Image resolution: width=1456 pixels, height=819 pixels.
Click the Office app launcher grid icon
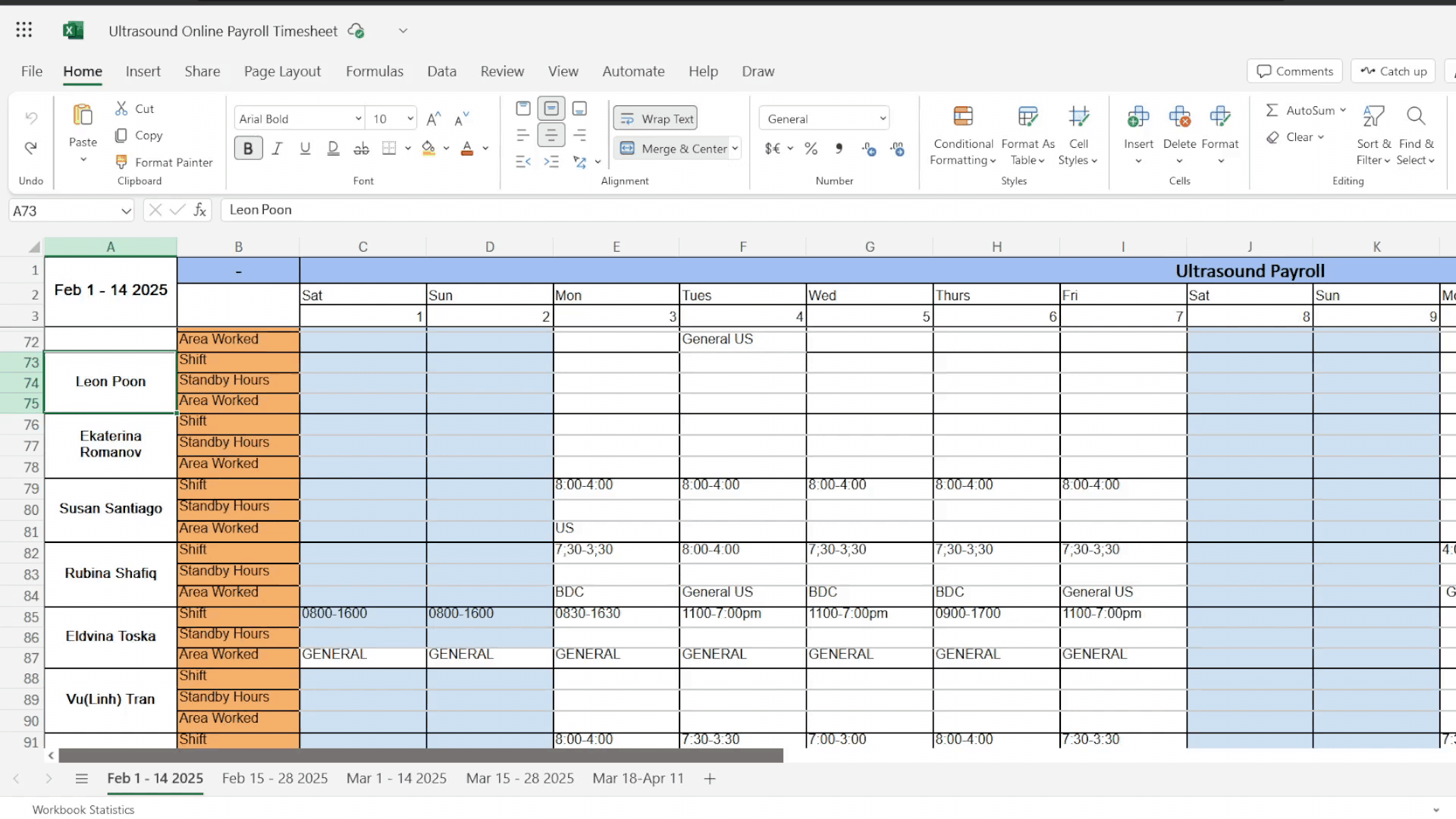pos(24,30)
